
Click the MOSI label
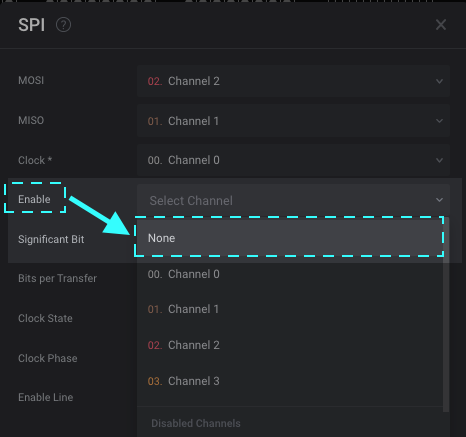31,80
